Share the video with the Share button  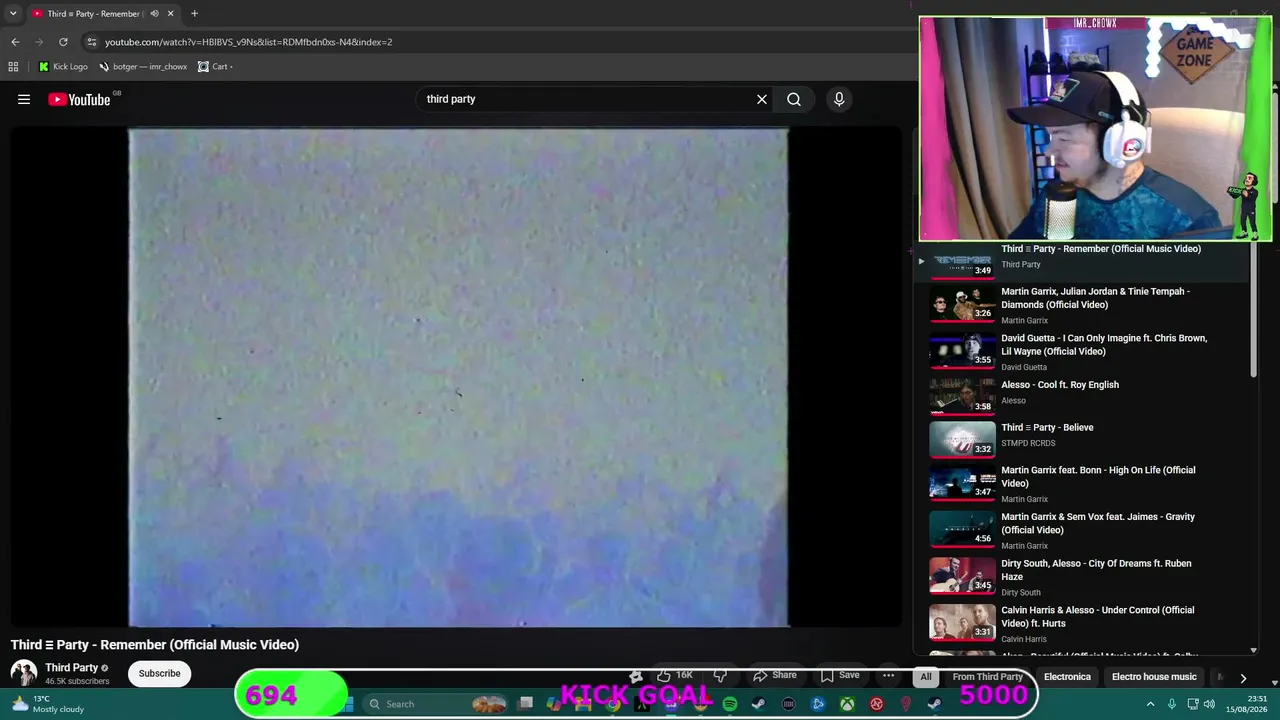775,676
